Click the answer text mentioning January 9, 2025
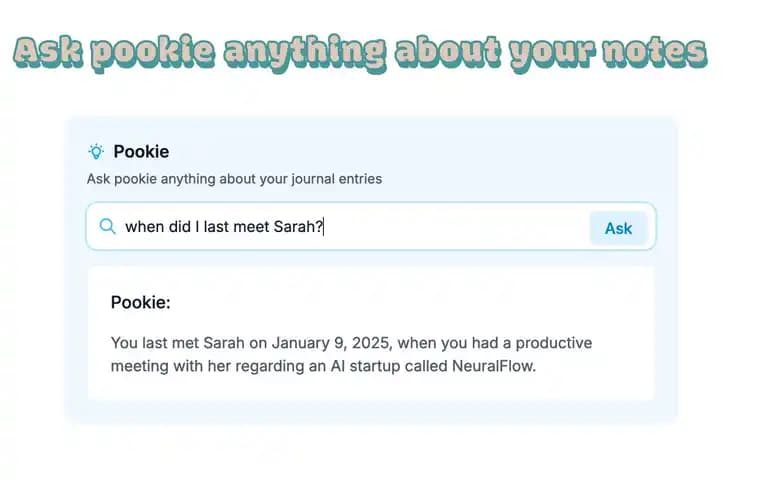The width and height of the screenshot is (768, 480). (351, 354)
